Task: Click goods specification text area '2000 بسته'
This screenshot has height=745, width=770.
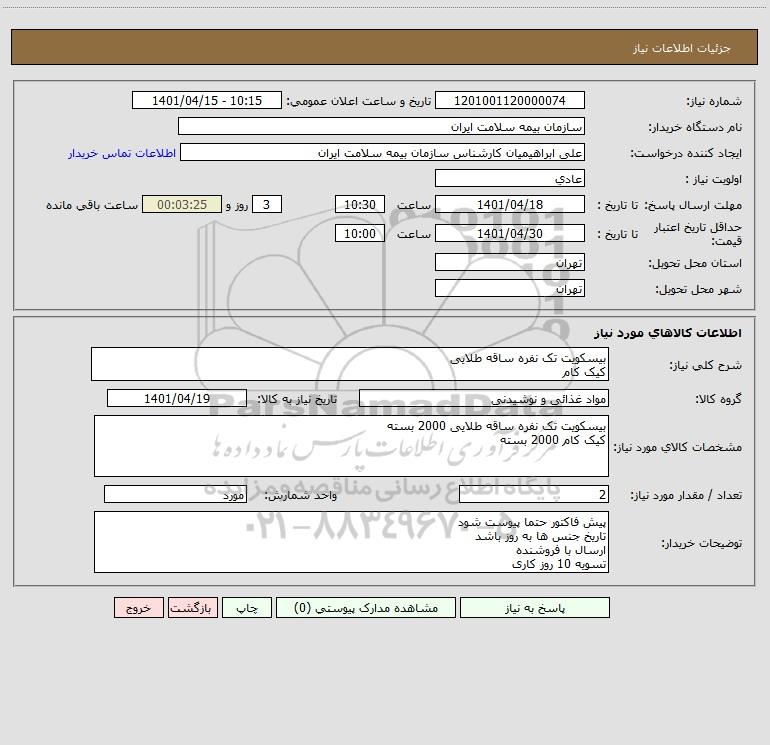Action: 351,446
